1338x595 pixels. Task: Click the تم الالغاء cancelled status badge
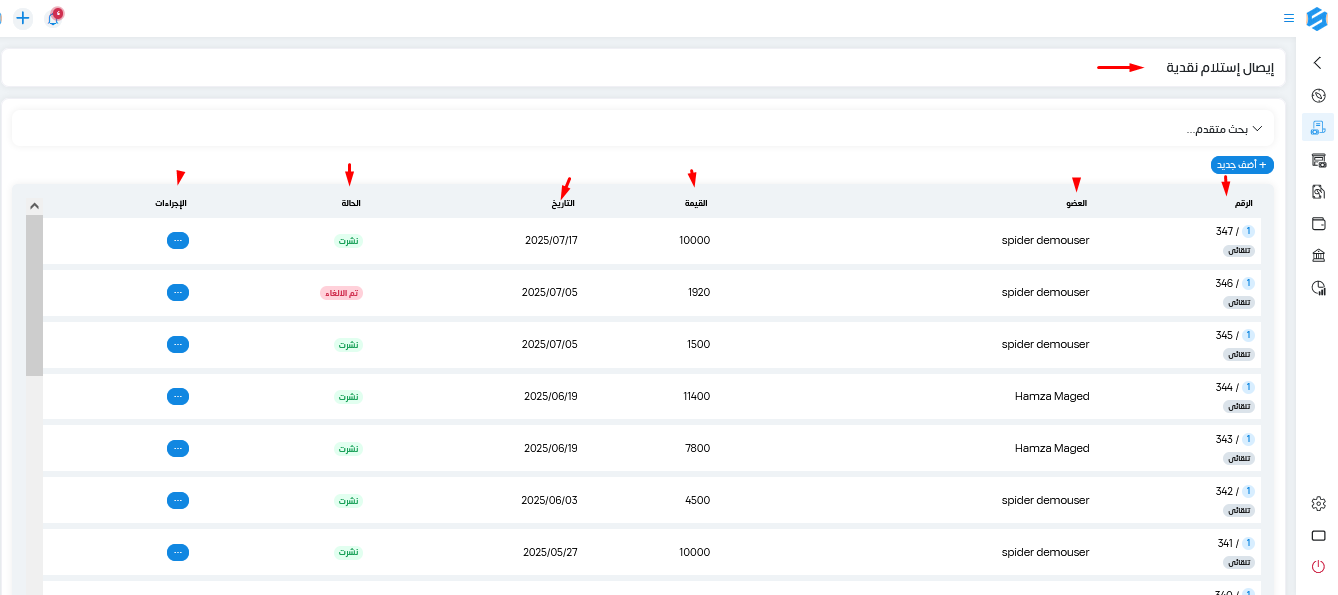[x=341, y=293]
